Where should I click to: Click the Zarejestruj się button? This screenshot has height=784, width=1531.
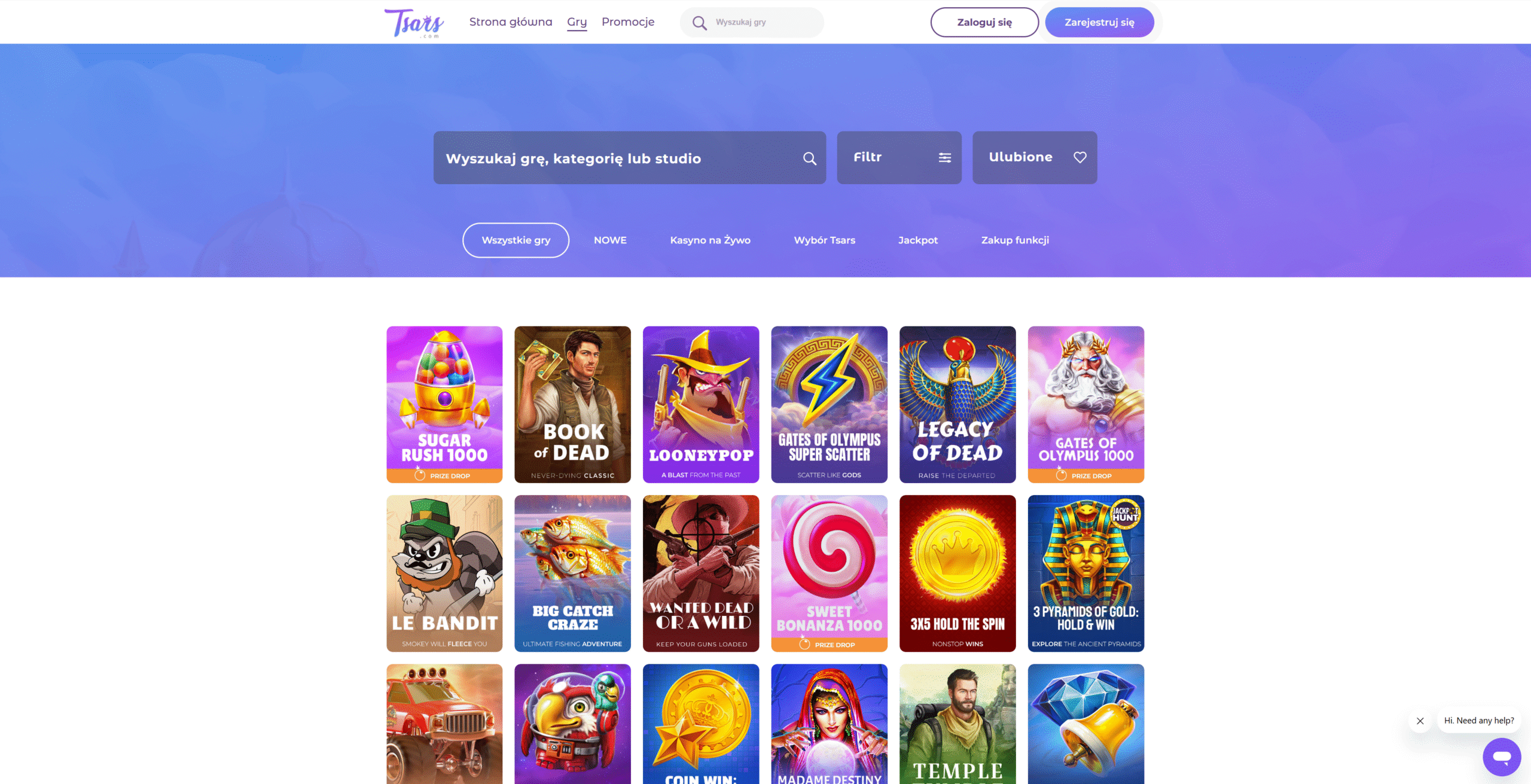point(1099,22)
